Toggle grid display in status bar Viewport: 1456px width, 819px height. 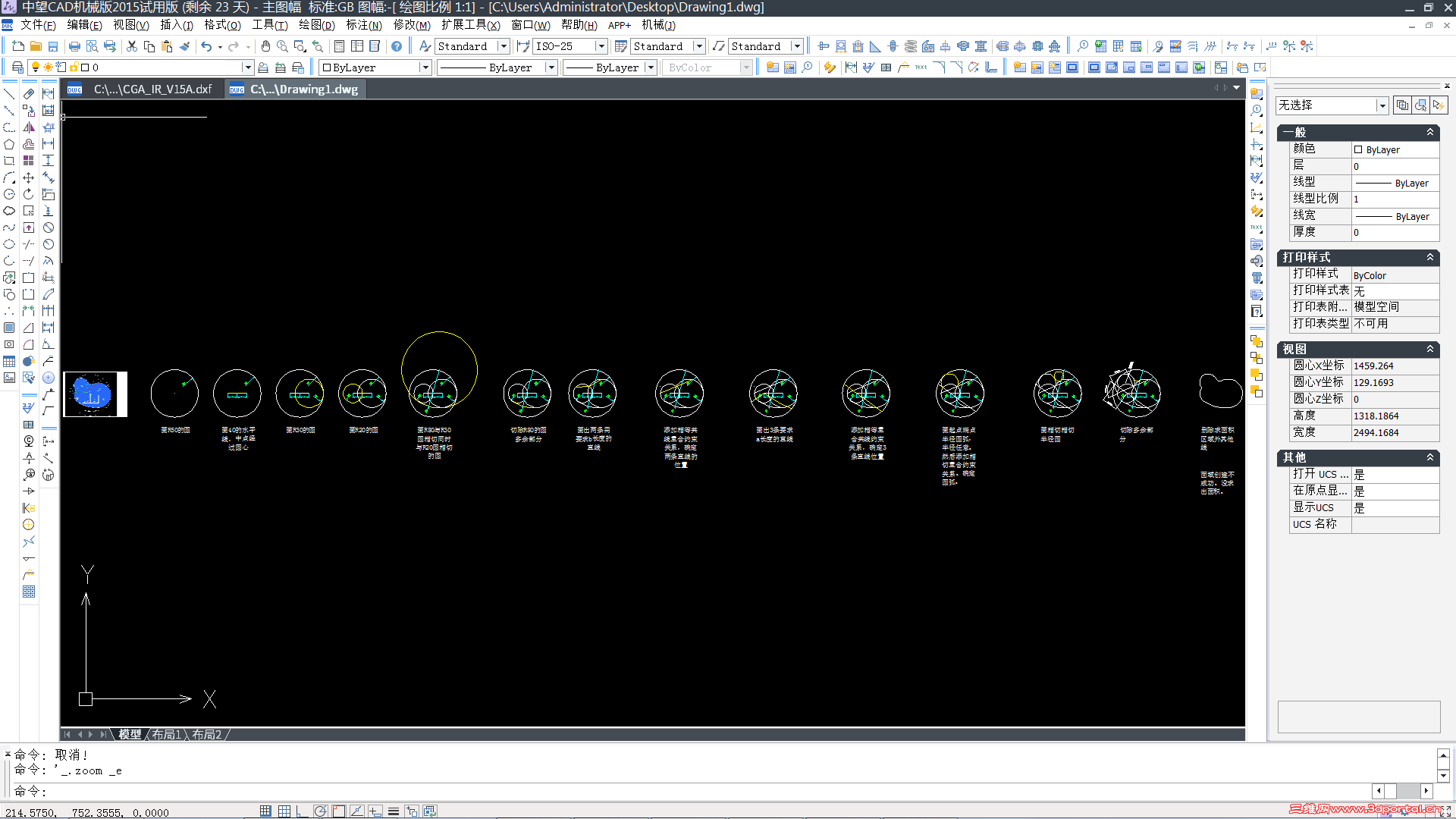tap(284, 811)
